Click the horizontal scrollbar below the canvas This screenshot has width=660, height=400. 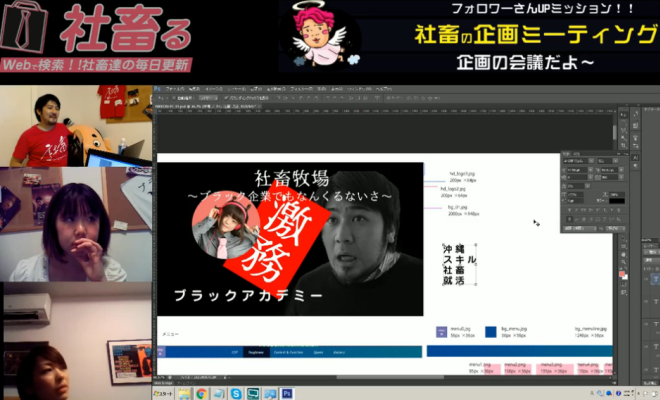pos(300,377)
